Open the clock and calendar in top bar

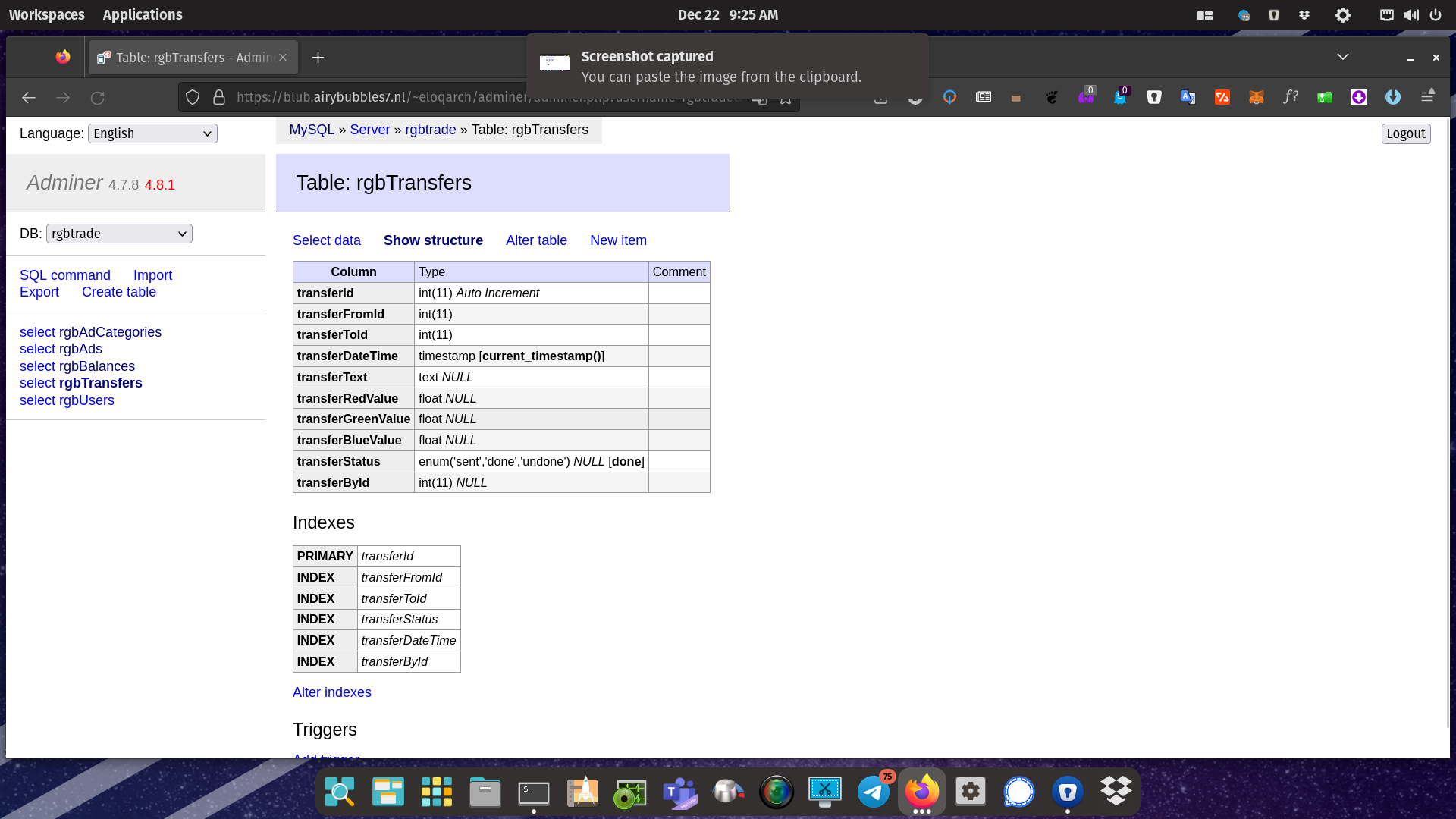[728, 14]
